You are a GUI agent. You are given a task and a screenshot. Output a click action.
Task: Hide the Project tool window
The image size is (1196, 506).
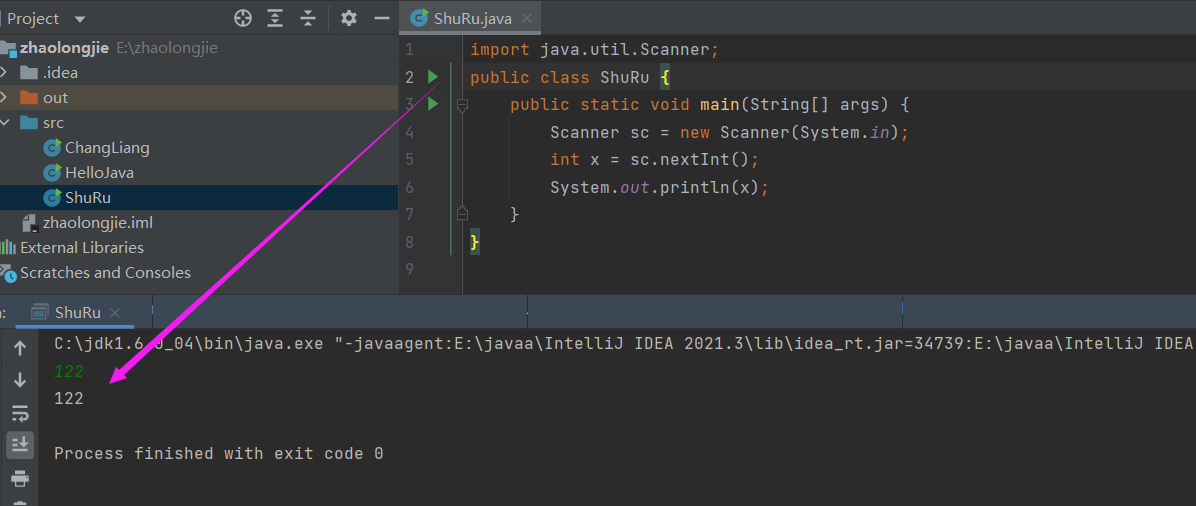click(382, 18)
